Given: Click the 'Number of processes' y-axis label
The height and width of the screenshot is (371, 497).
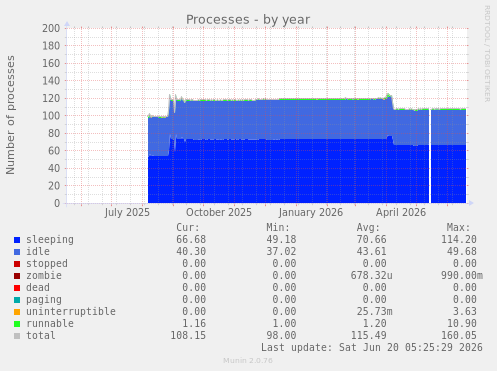Looking at the screenshot, I should [11, 115].
